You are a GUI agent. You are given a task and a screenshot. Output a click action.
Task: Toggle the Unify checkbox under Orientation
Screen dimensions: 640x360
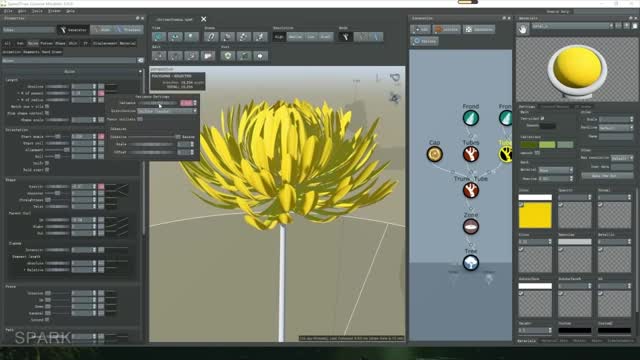47,163
